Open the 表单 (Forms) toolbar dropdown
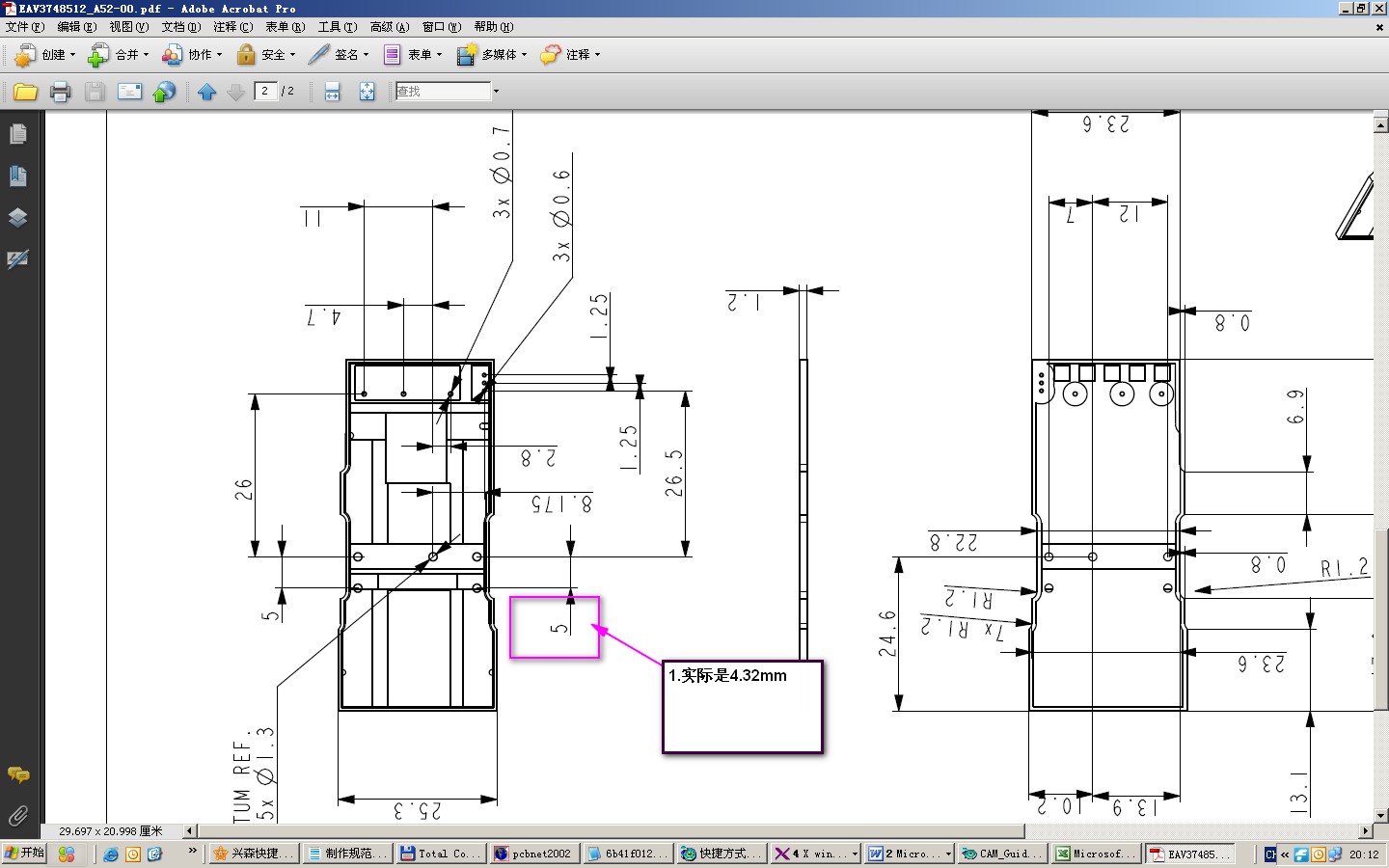Screen dimensions: 1389x868 412,55
